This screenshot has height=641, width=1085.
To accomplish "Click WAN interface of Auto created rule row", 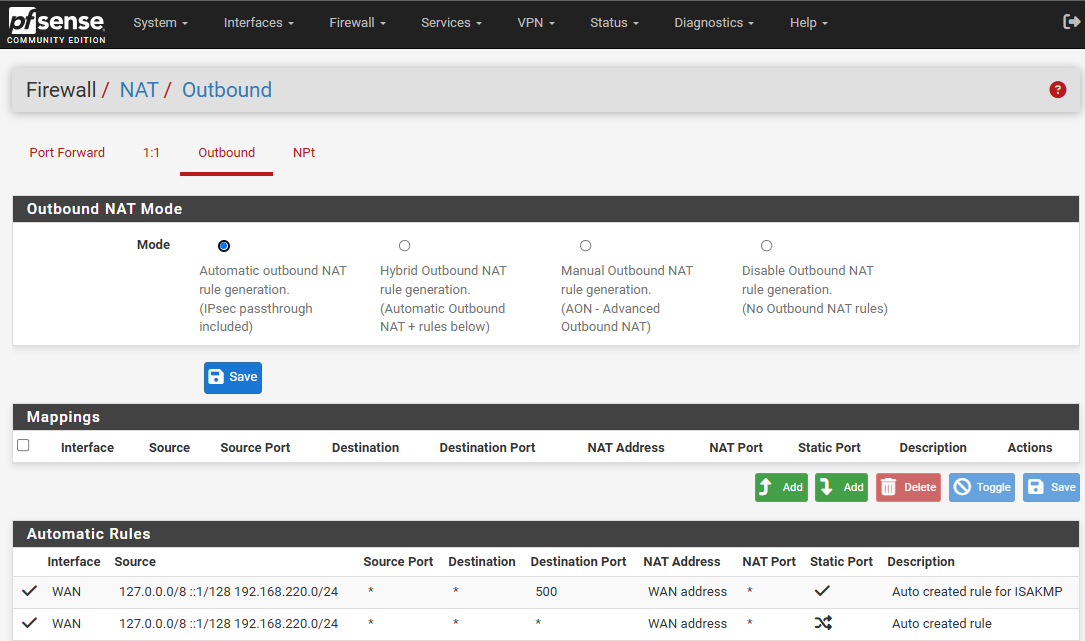I will click(x=66, y=623).
